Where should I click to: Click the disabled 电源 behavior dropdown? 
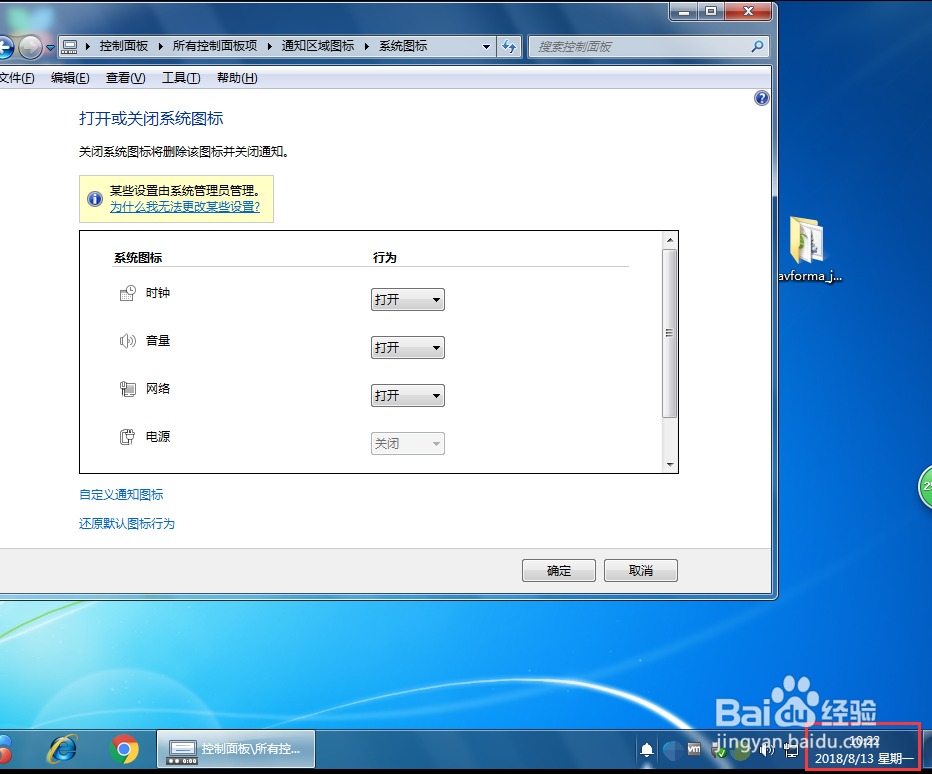(x=408, y=443)
